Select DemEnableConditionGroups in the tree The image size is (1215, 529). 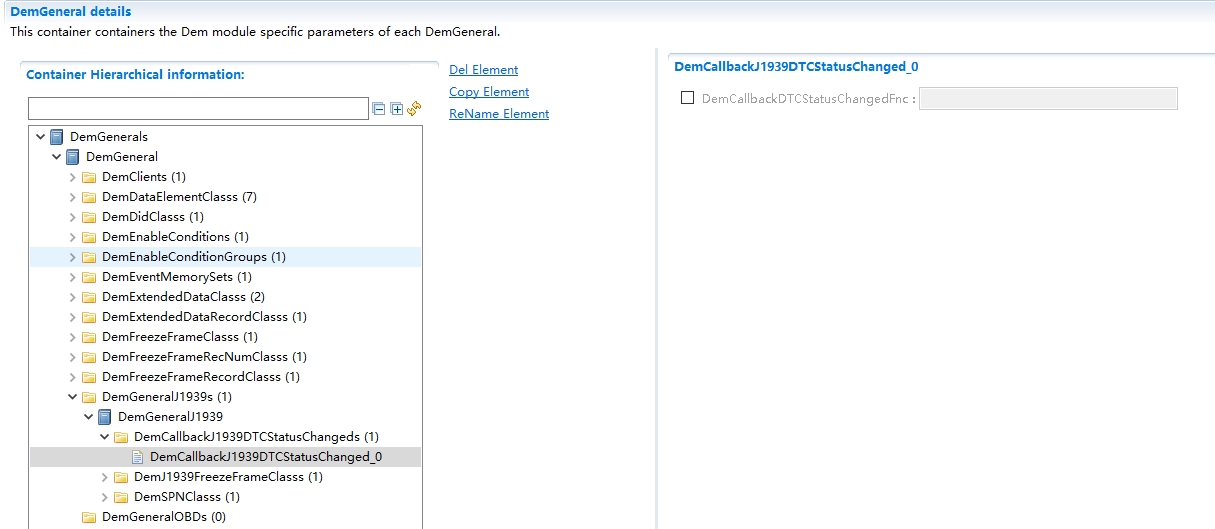point(184,257)
